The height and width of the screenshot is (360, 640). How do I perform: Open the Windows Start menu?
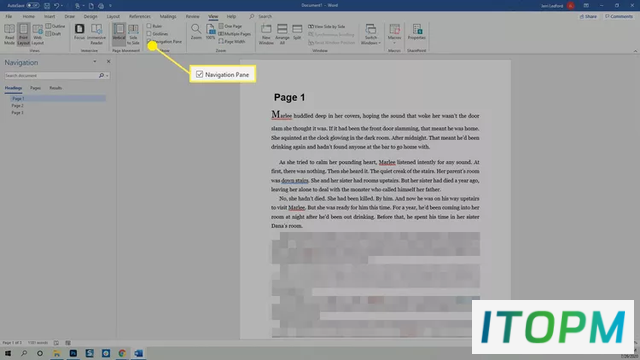[8, 353]
